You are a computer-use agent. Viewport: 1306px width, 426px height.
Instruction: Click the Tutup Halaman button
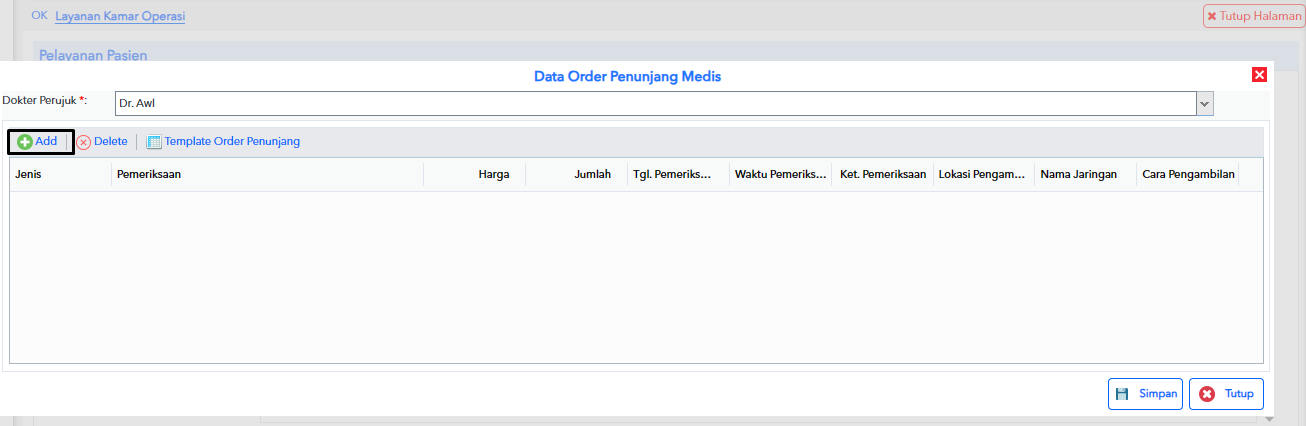(x=1254, y=17)
